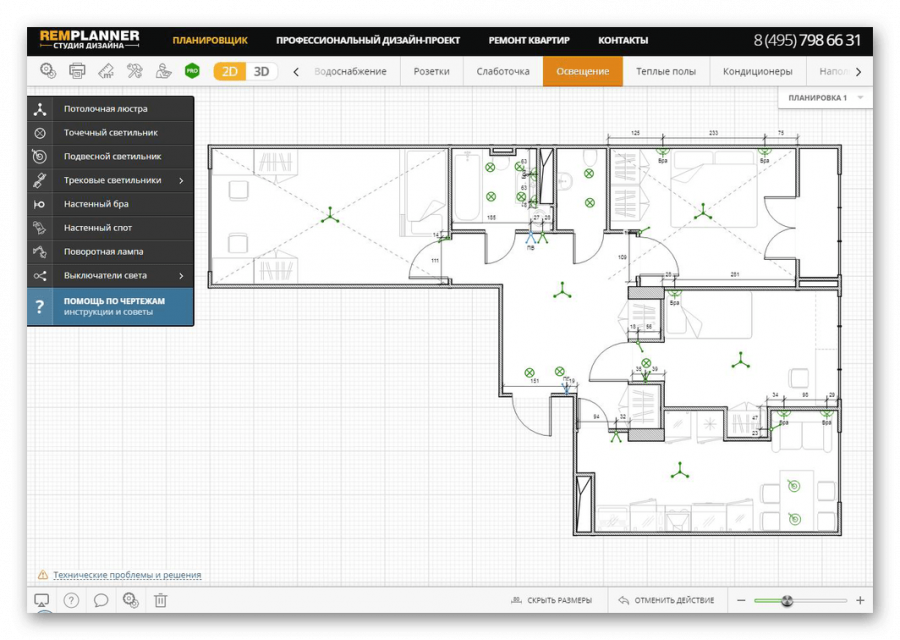Click ОТМЕНИТЬ ДЕЙСТВИЕ undo button
This screenshot has width=900, height=640.
(x=666, y=600)
